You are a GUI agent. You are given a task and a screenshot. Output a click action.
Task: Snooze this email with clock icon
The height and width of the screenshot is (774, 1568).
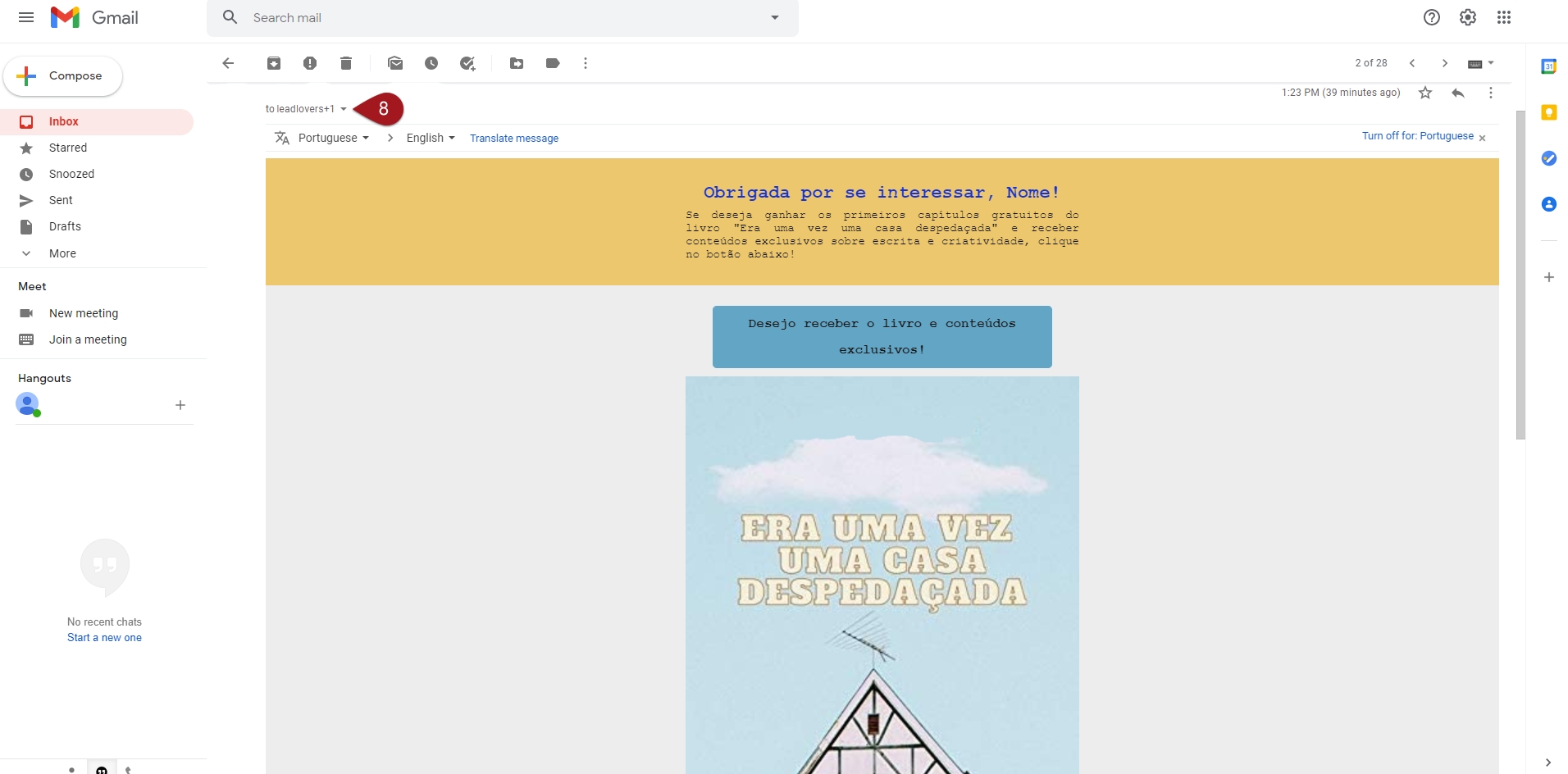pyautogui.click(x=431, y=63)
